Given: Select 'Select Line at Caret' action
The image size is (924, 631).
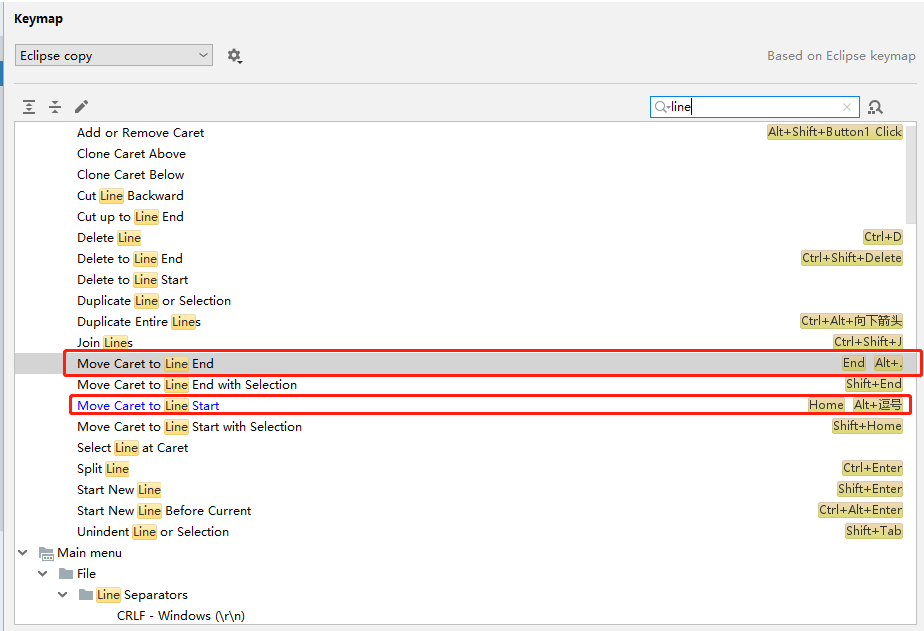Looking at the screenshot, I should pos(133,448).
